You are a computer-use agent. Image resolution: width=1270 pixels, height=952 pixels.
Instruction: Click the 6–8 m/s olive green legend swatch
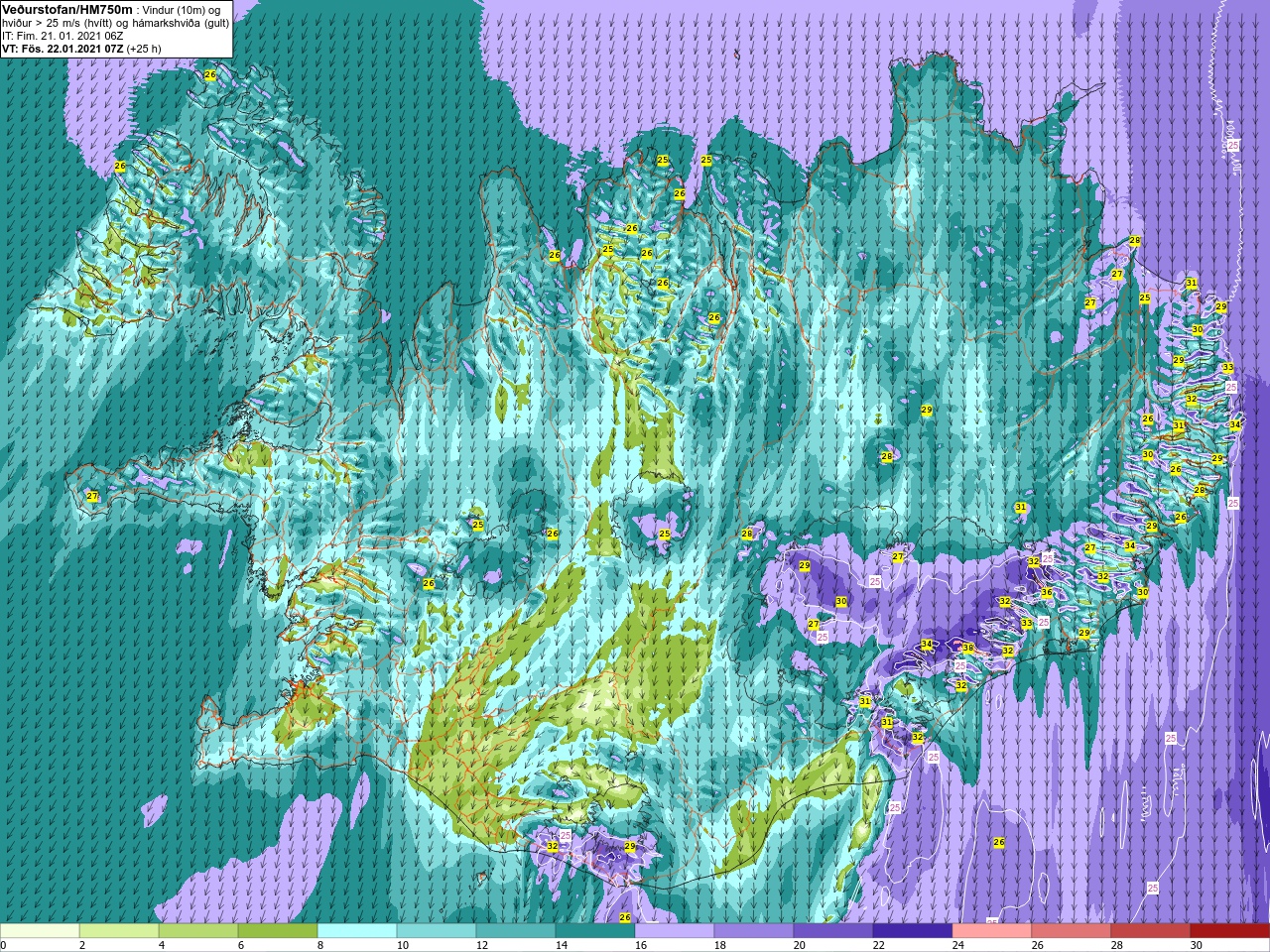pos(278,932)
